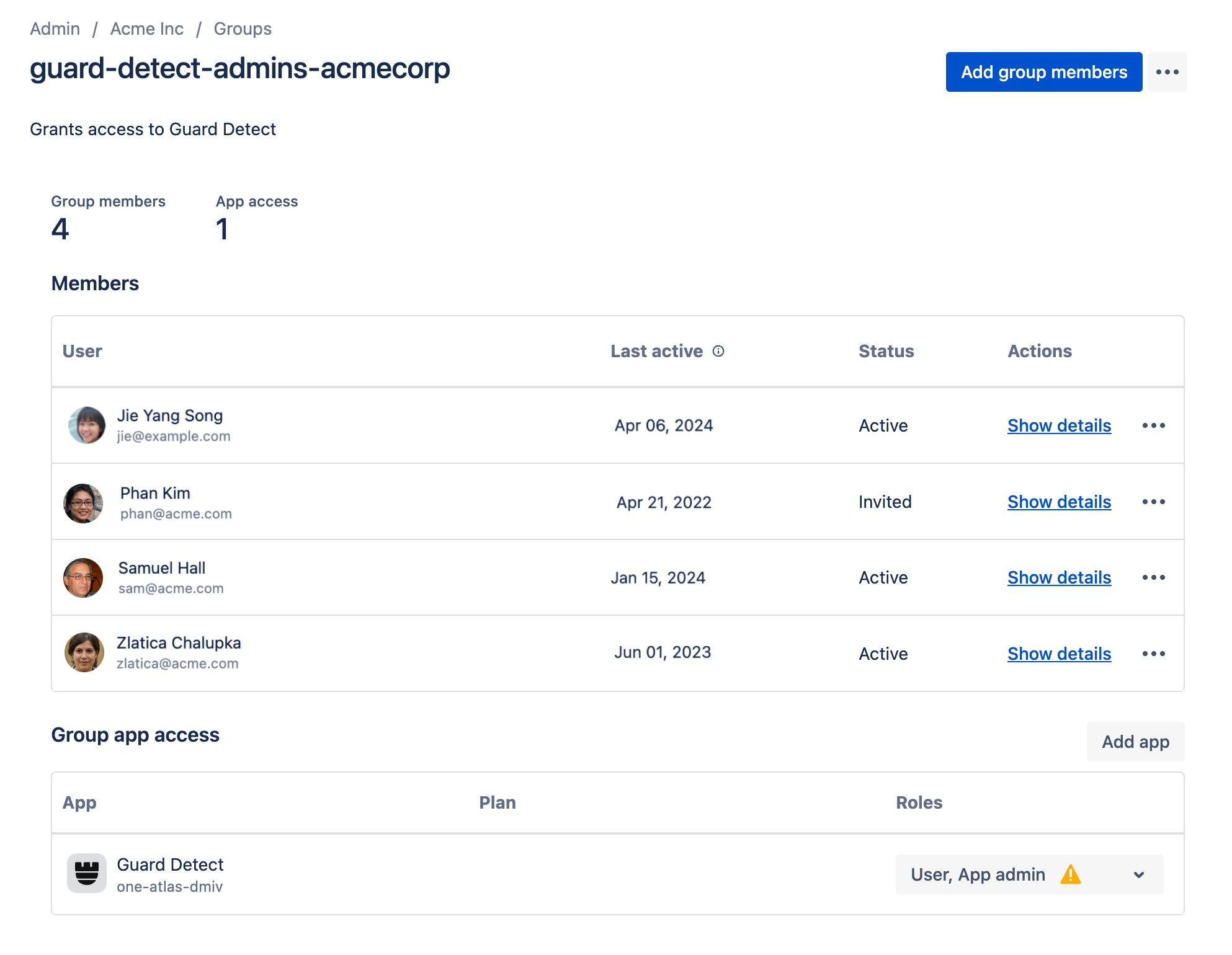The height and width of the screenshot is (955, 1232).
Task: Click the email jie@example.com
Action: click(174, 436)
